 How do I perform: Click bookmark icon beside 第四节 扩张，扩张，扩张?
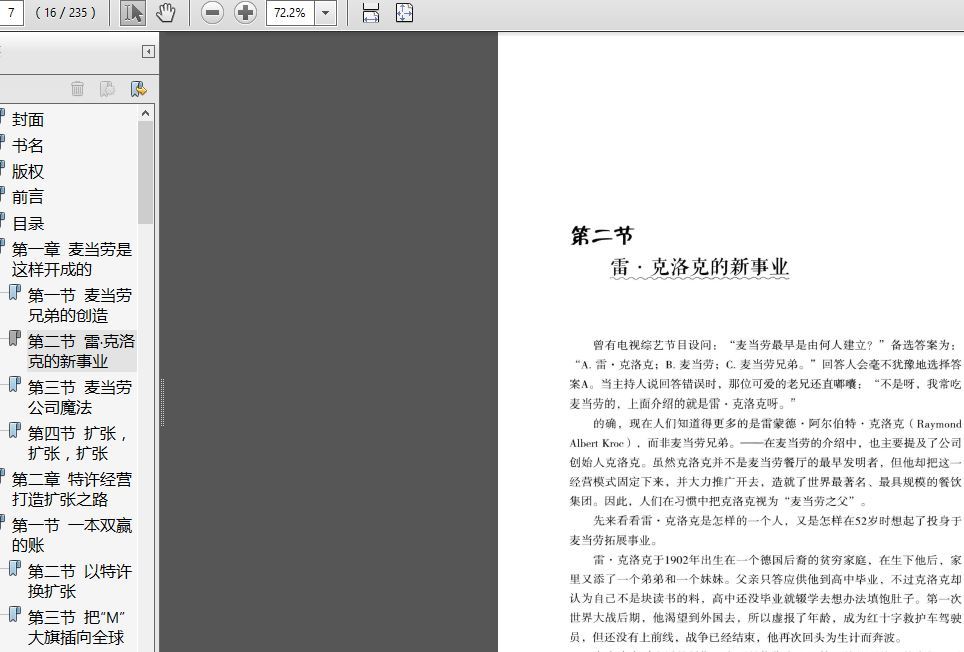15,431
